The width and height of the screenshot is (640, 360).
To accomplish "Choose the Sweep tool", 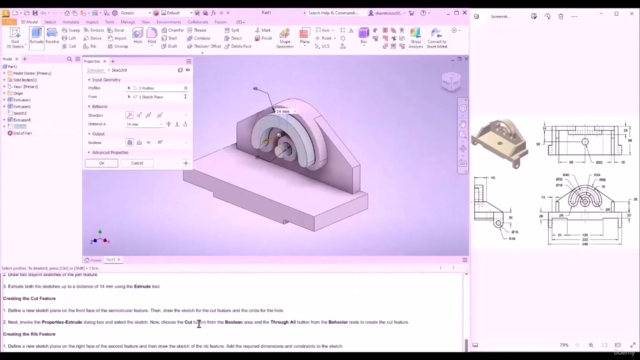I will (x=71, y=30).
